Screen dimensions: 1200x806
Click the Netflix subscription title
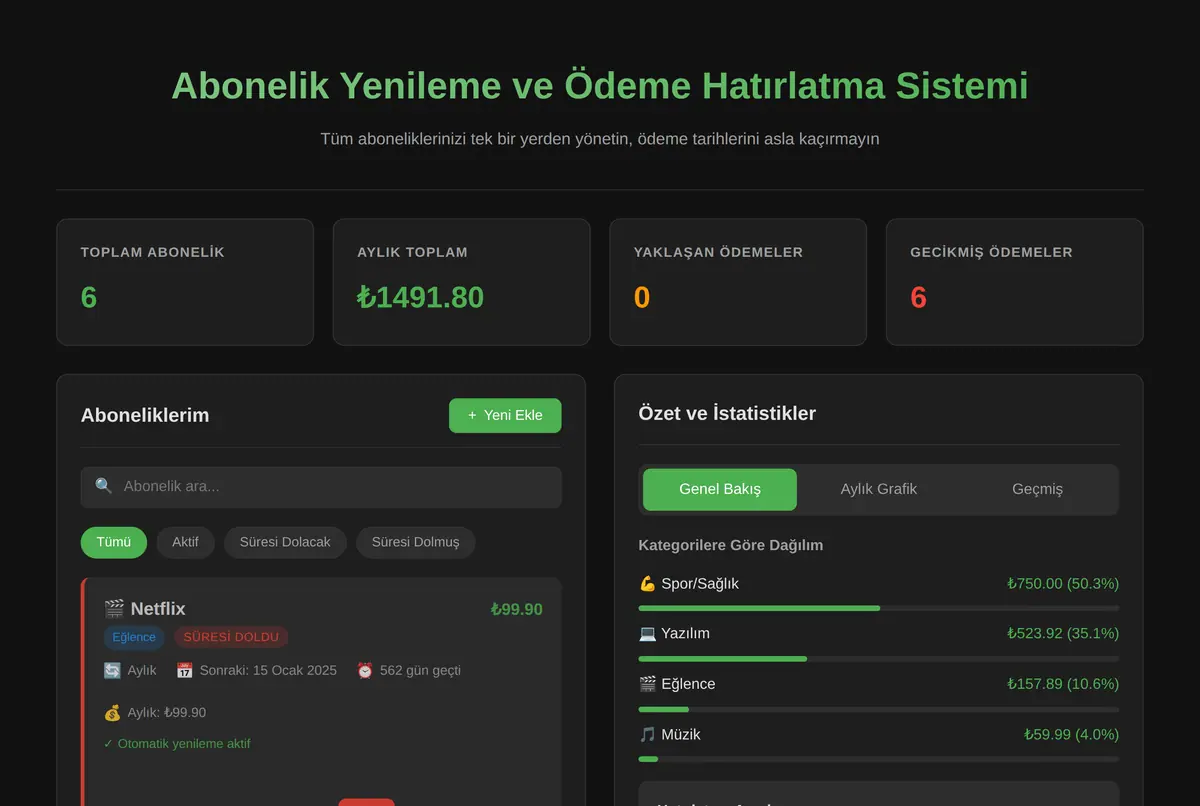pyautogui.click(x=158, y=609)
